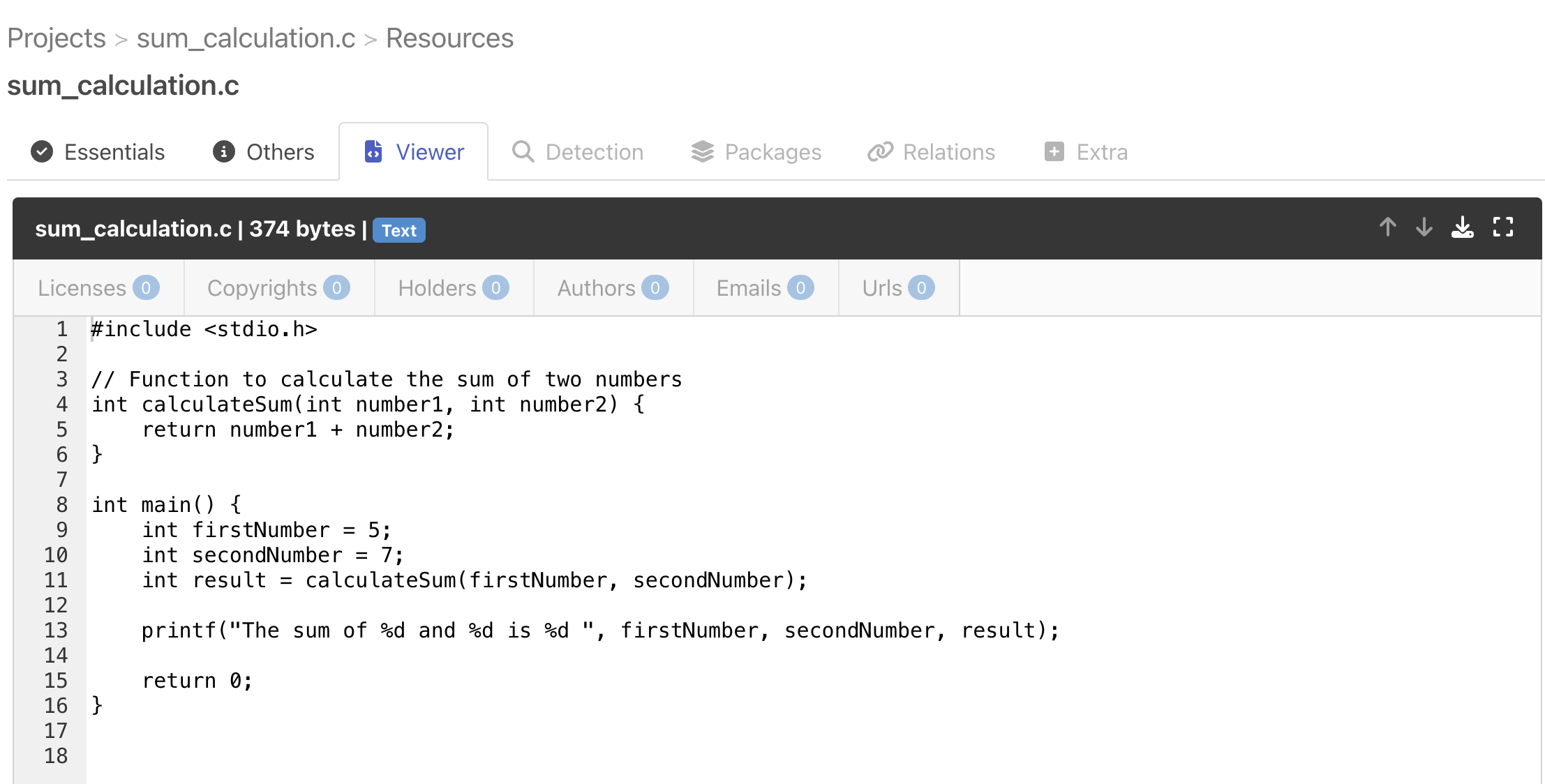This screenshot has width=1545, height=784.
Task: Open sum_calculation.c breadcrumb link
Action: (x=246, y=38)
